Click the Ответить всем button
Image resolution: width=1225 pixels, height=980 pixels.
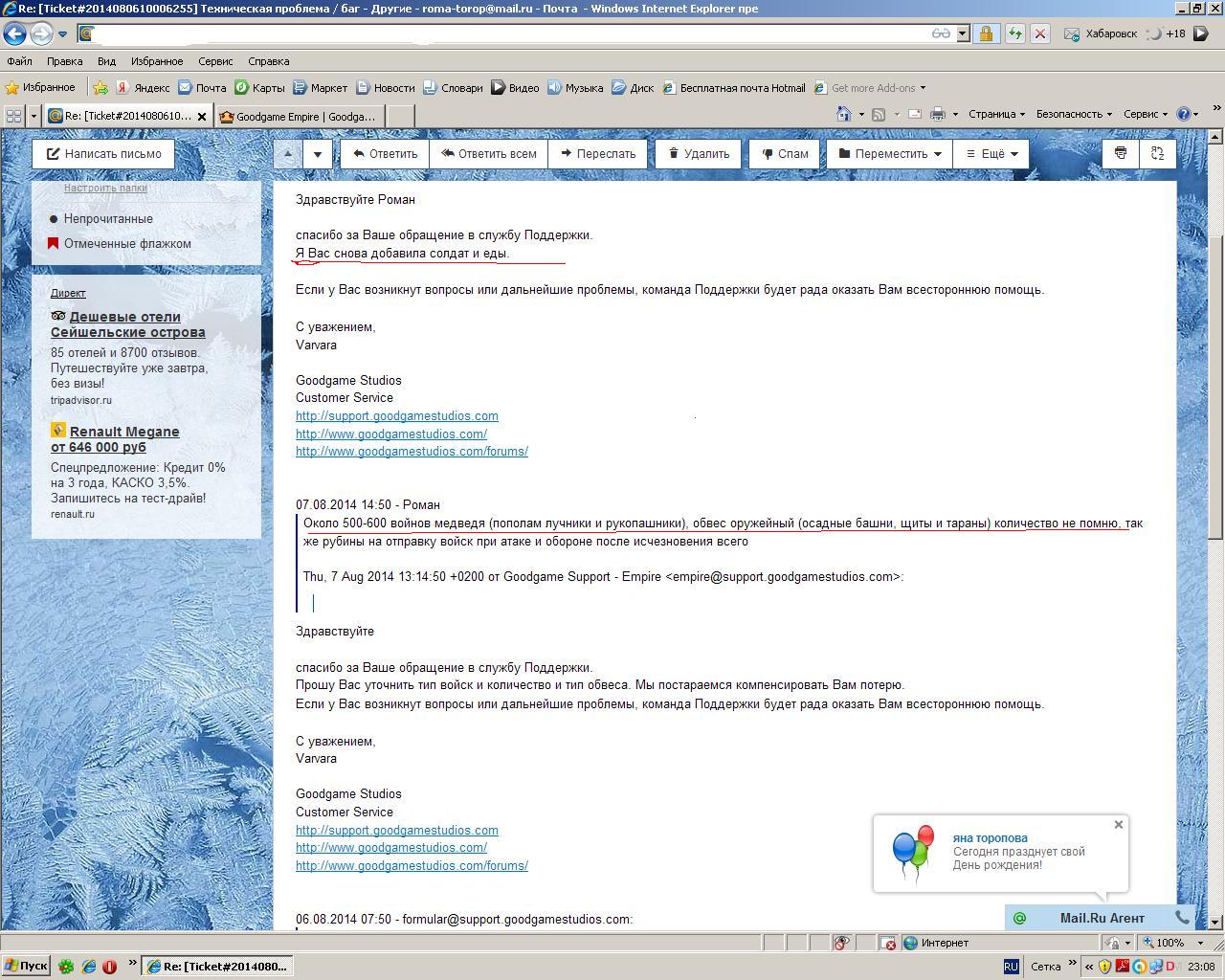488,153
